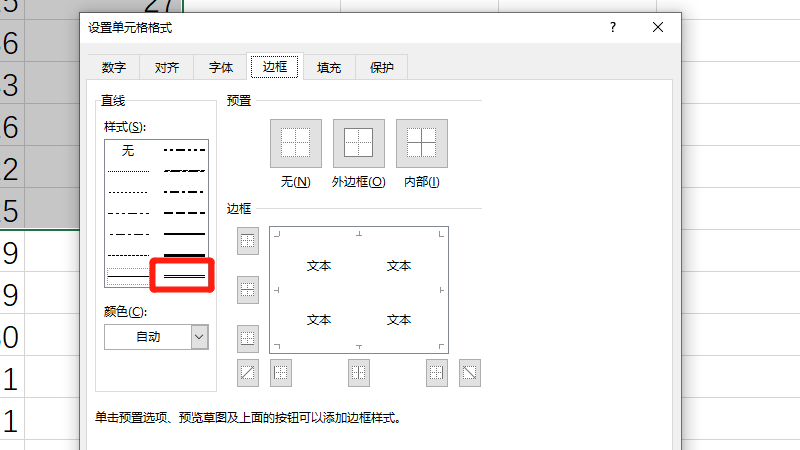Image resolution: width=800 pixels, height=450 pixels.
Task: Toggle the diagonal-up border button
Action: [248, 373]
